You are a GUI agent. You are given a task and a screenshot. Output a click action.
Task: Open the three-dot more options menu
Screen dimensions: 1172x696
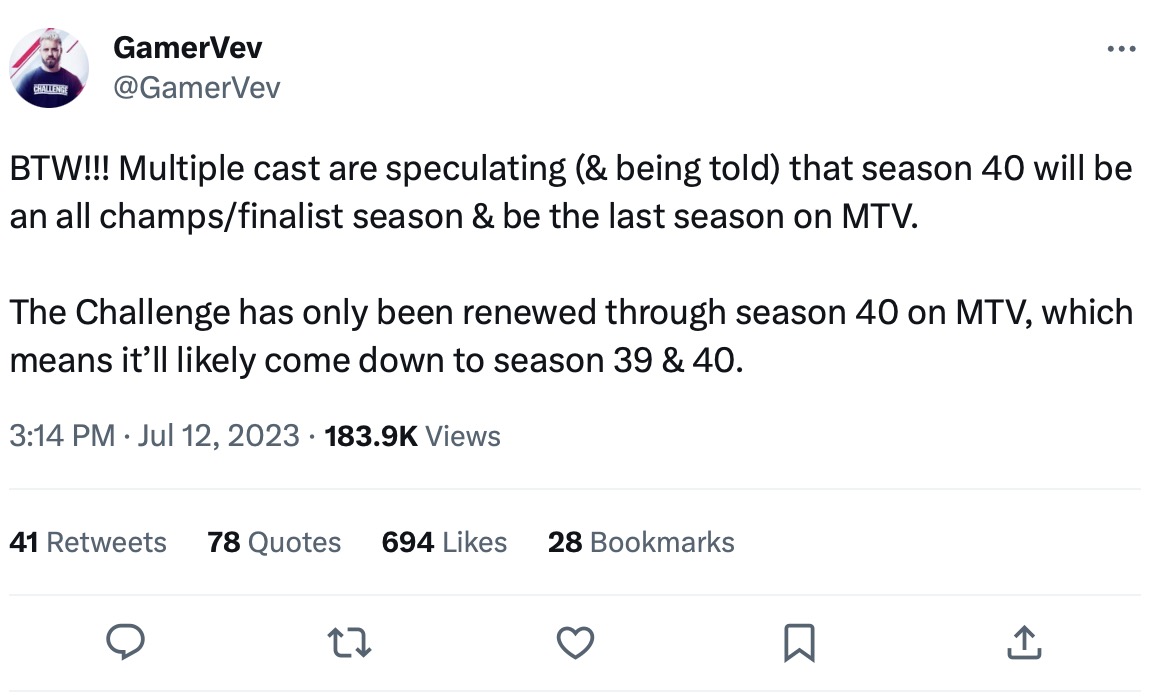point(1121,48)
